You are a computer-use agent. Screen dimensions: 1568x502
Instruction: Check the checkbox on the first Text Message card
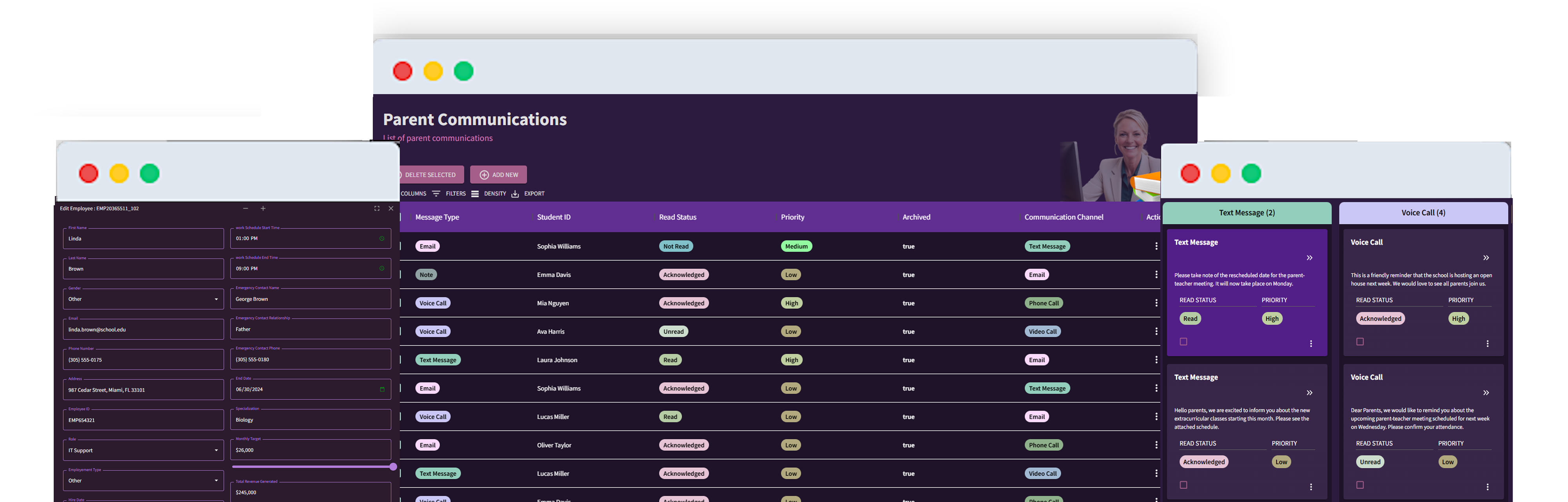coord(1183,342)
